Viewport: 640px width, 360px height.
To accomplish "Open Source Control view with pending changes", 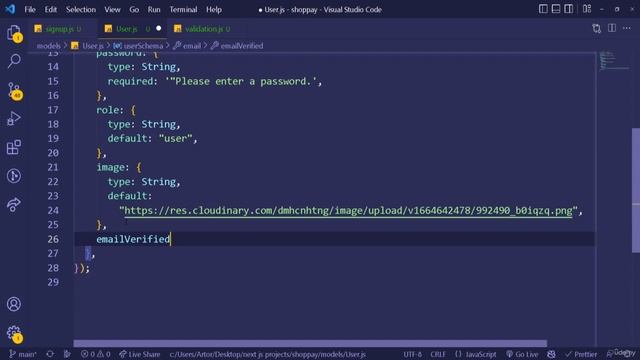I will click(14, 91).
